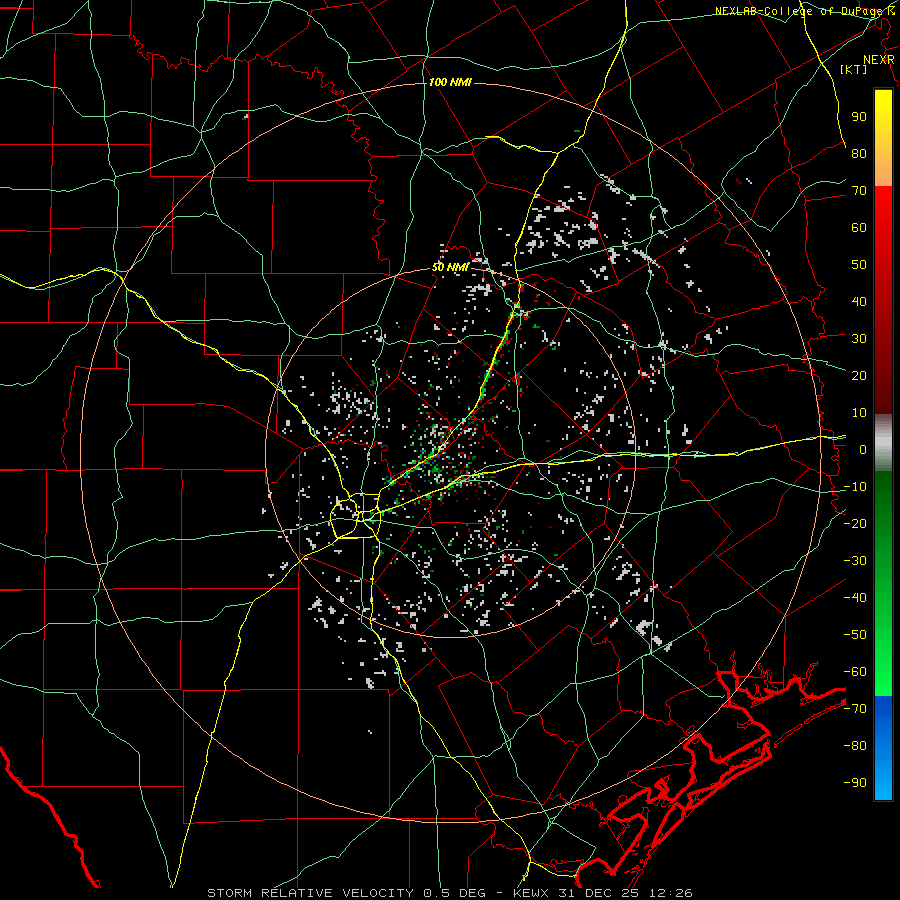The height and width of the screenshot is (900, 900).
Task: Click the gray zero-velocity segment of the color bar
Action: point(883,443)
